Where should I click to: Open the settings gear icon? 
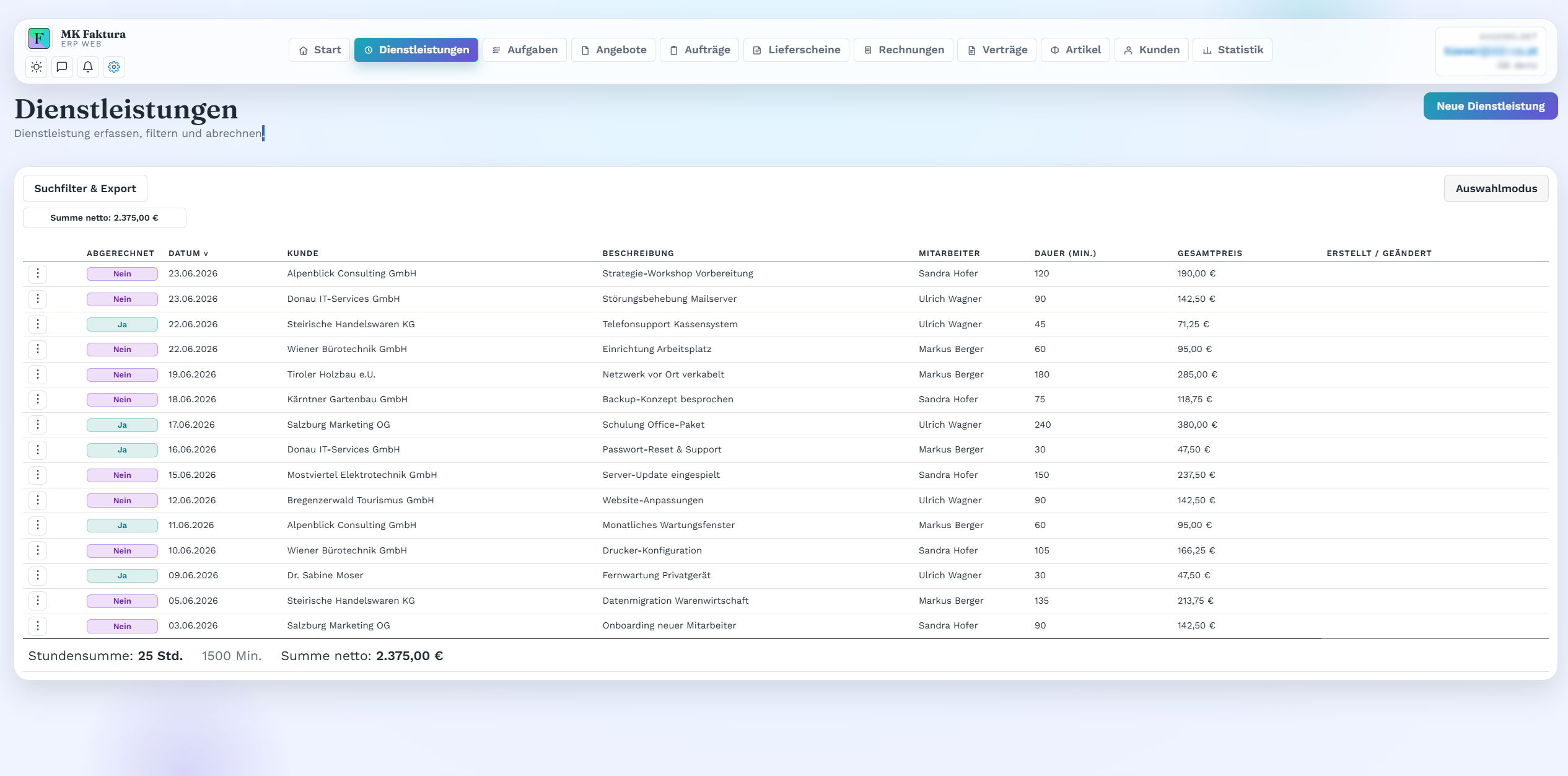[114, 67]
